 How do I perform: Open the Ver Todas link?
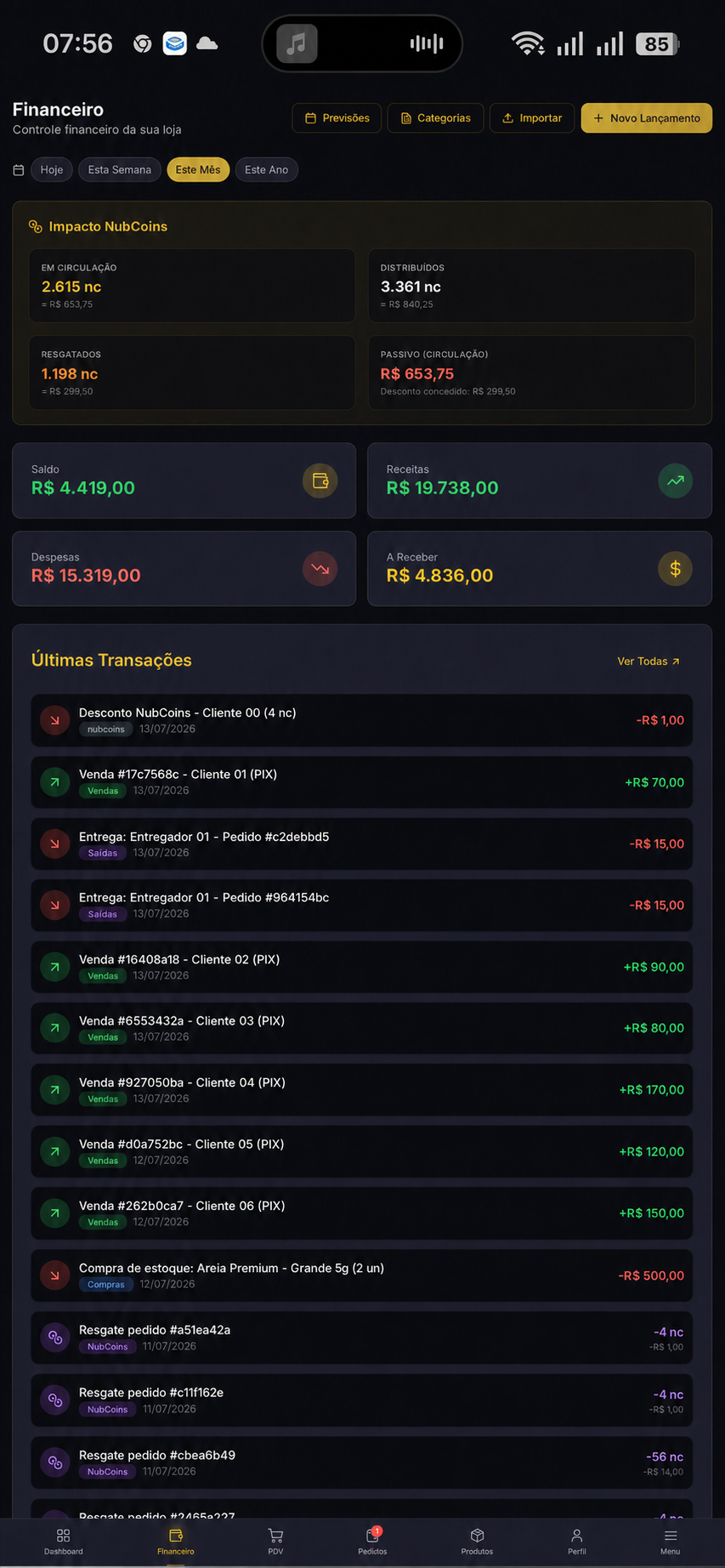tap(649, 662)
